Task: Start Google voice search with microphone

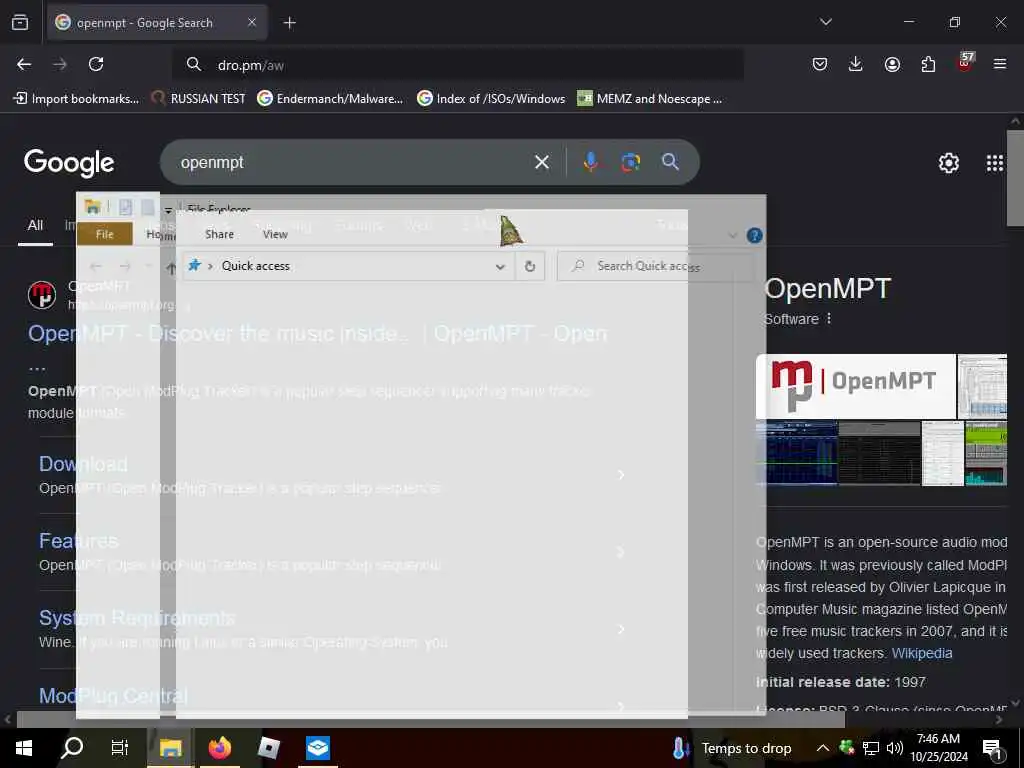Action: click(590, 162)
